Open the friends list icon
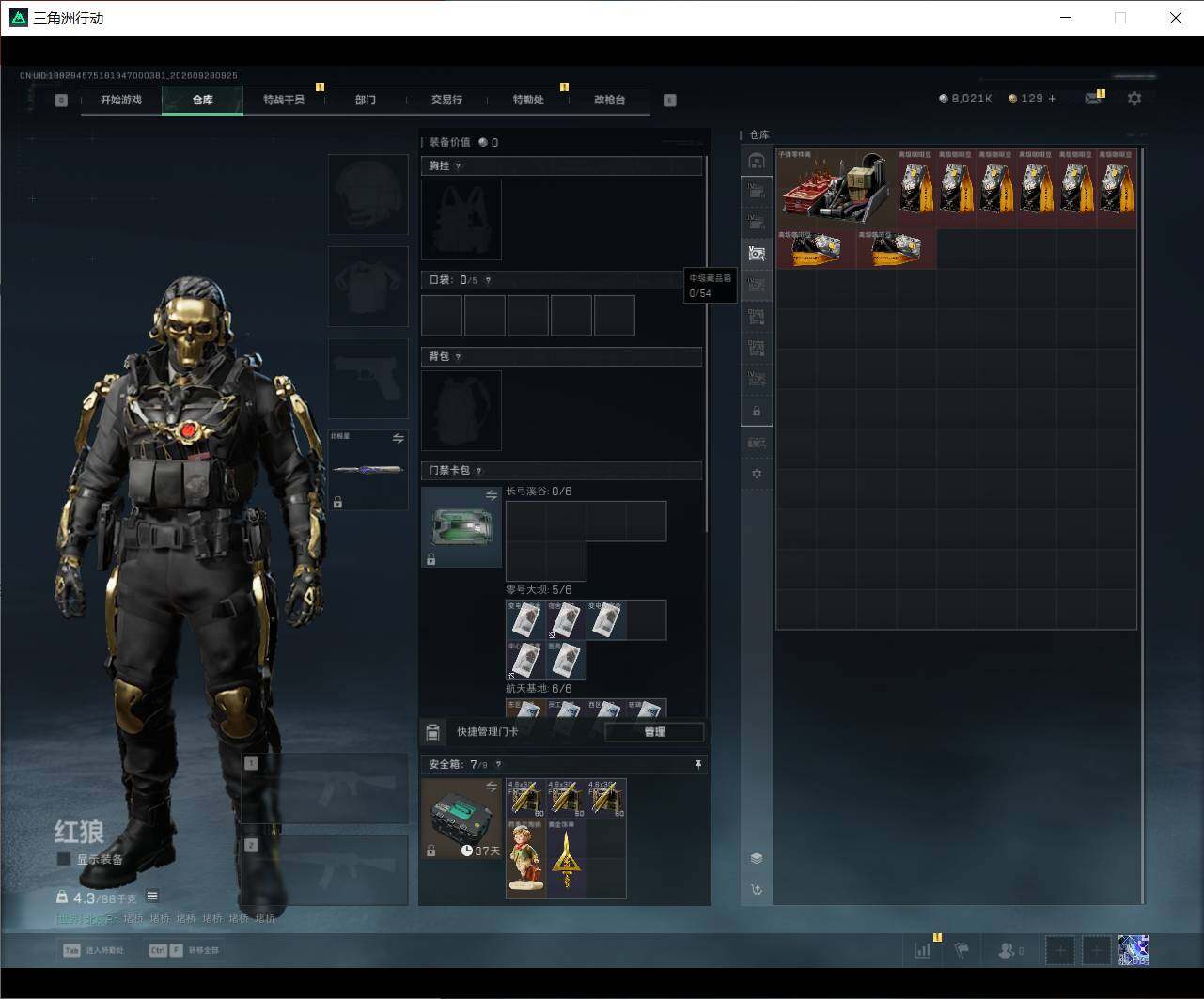The height and width of the screenshot is (999, 1204). pos(1009,951)
